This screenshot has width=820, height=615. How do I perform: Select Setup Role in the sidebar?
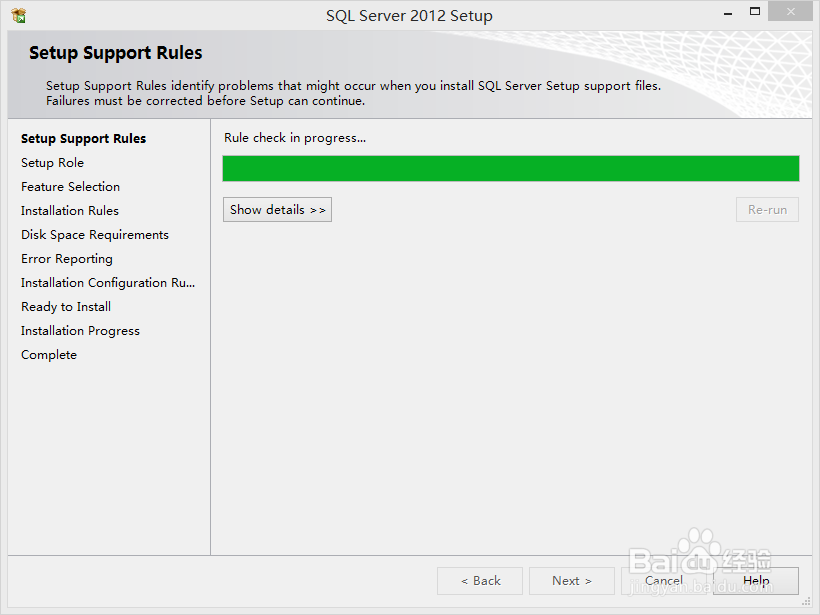tap(52, 162)
